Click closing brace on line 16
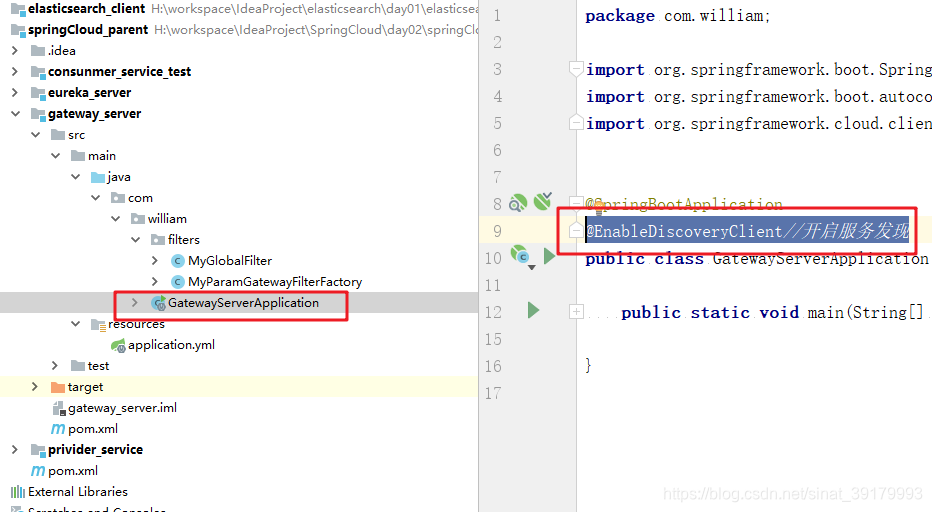This screenshot has height=512, width=932. coord(588,365)
